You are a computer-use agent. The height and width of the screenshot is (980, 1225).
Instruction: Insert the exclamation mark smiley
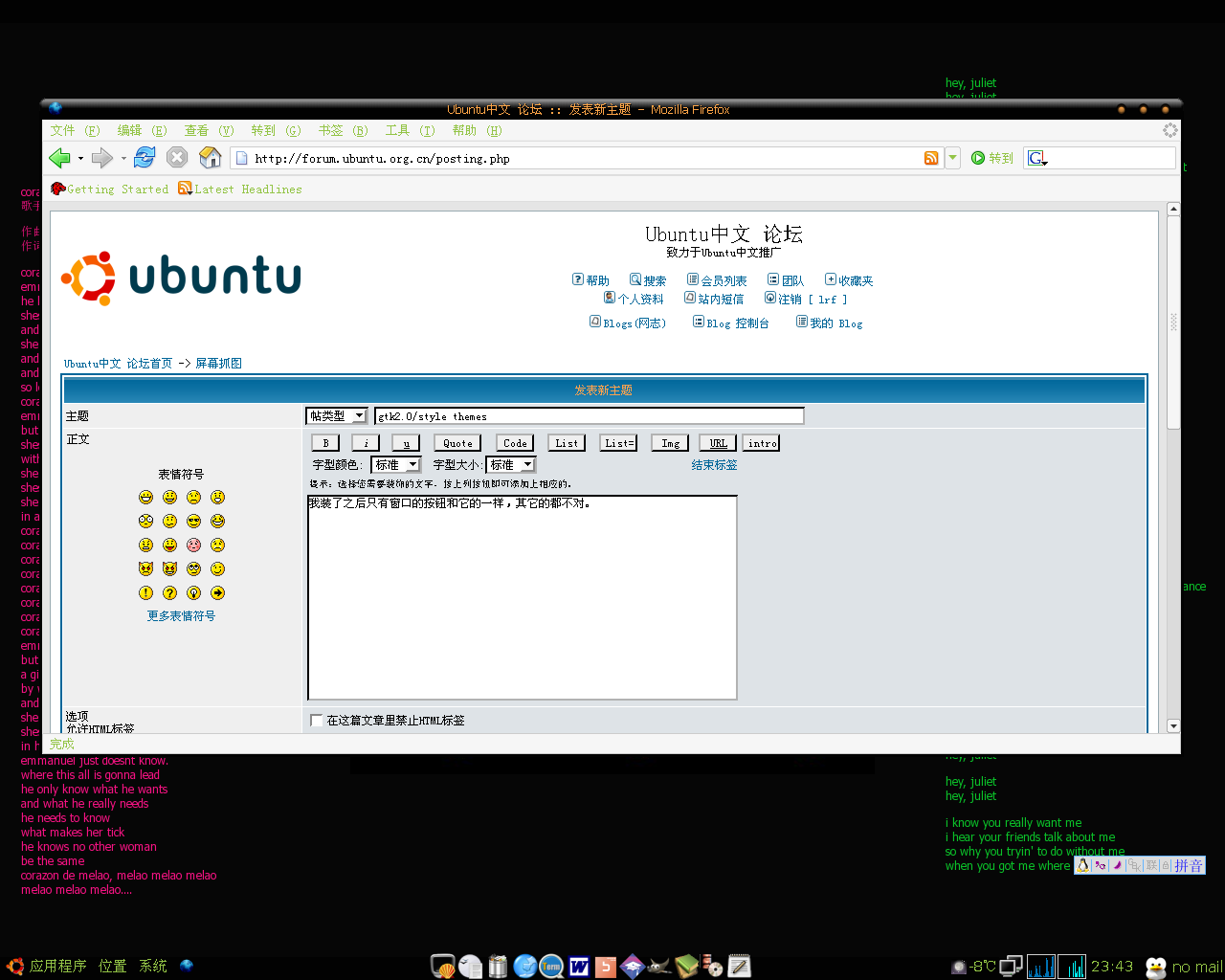(145, 592)
